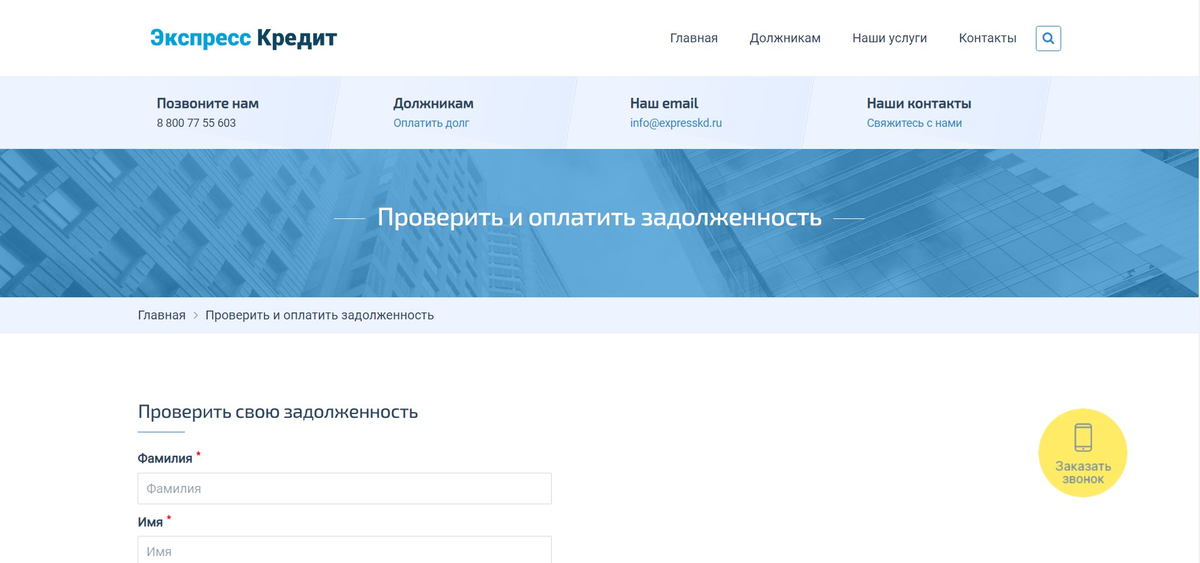
Task: Open Главная in the top navigation menu
Action: [x=693, y=38]
